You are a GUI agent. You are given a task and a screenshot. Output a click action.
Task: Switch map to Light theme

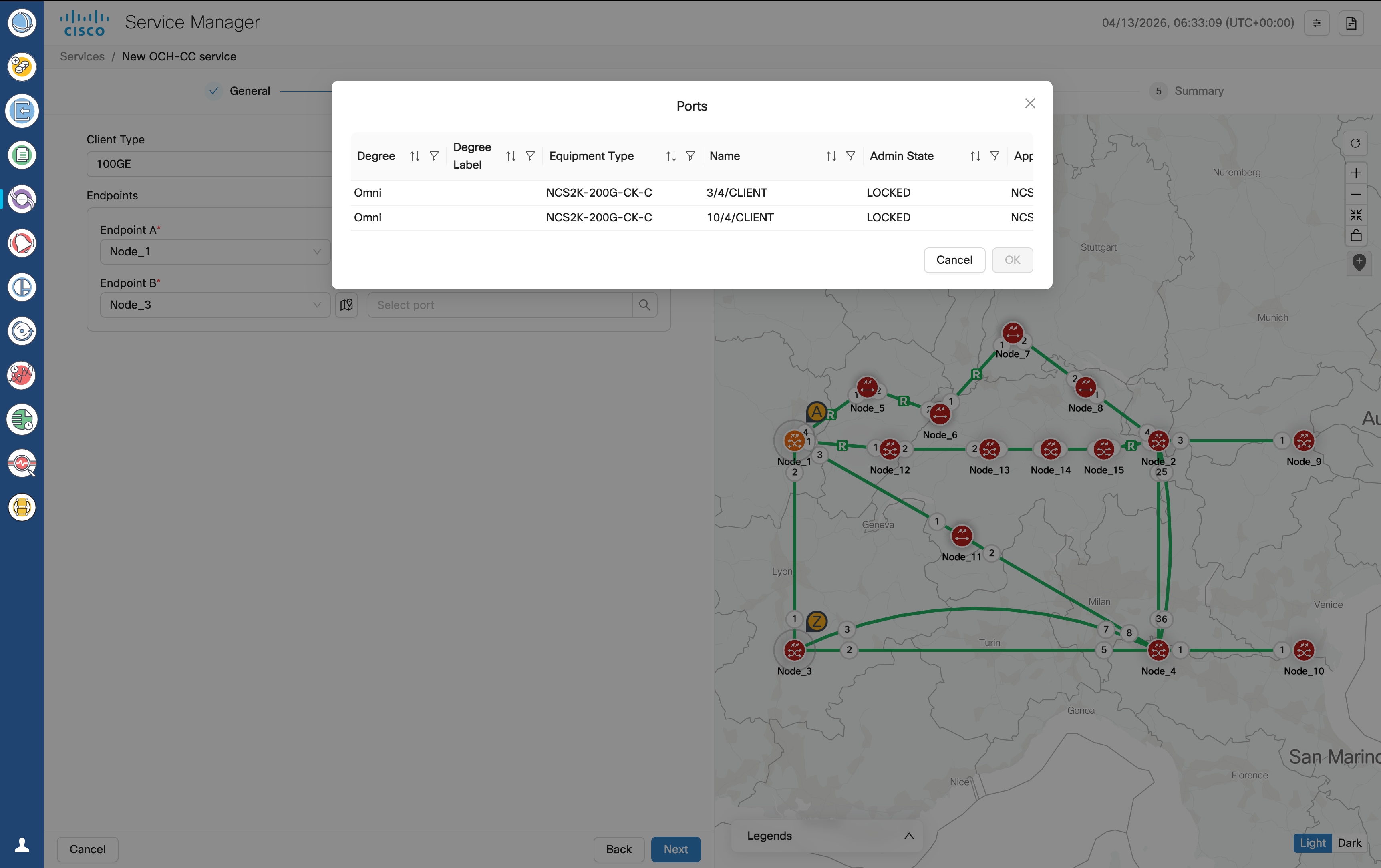(x=1312, y=843)
